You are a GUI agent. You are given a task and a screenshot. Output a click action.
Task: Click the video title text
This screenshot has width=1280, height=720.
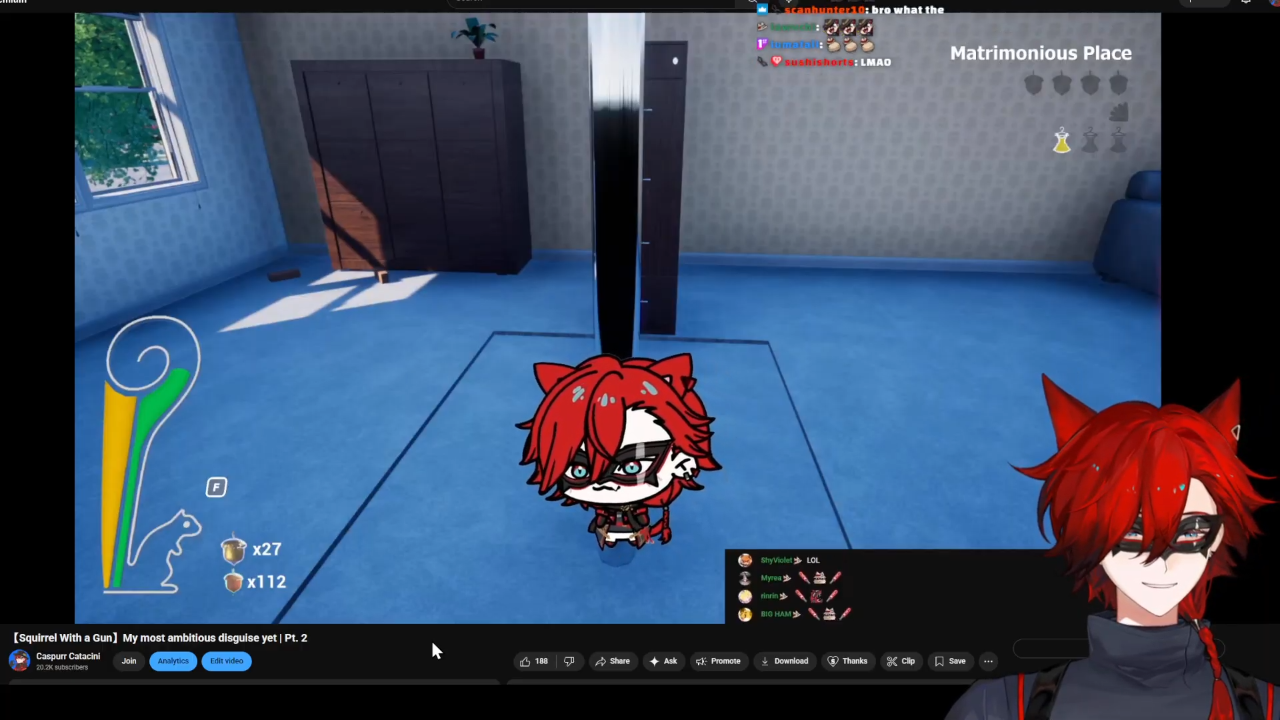pos(160,637)
